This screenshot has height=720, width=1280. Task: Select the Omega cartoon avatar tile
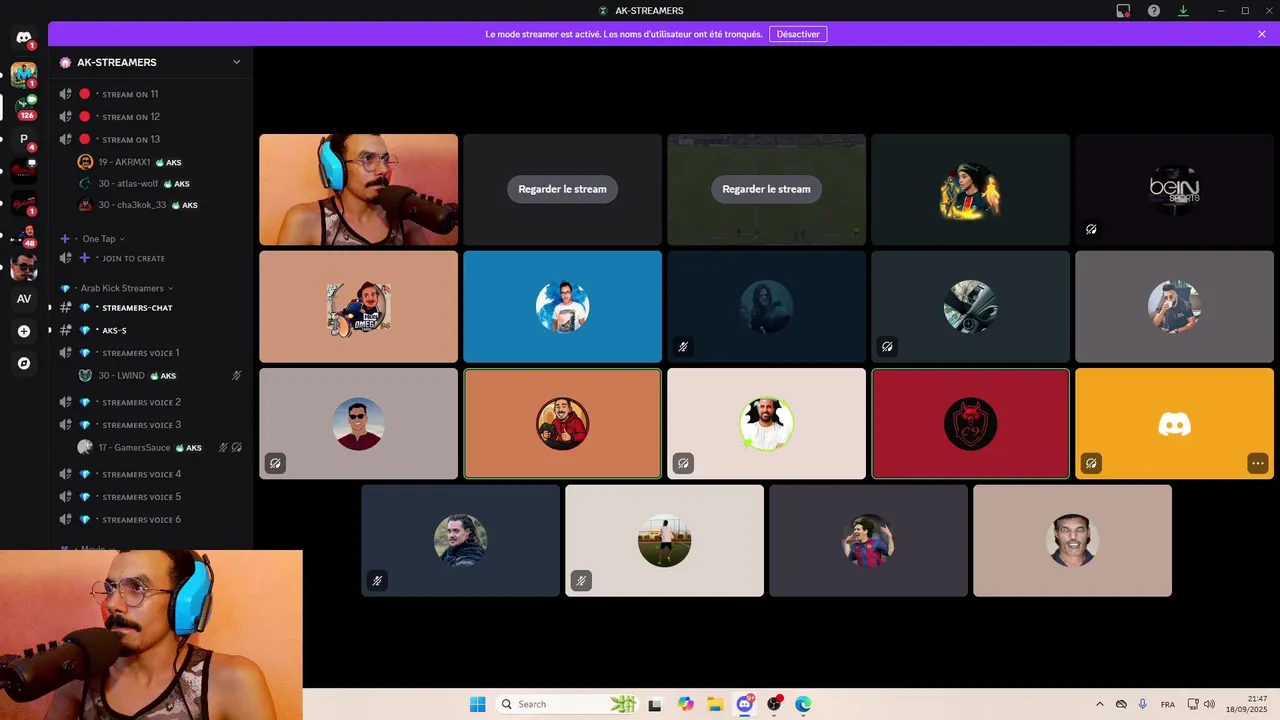pyautogui.click(x=358, y=307)
